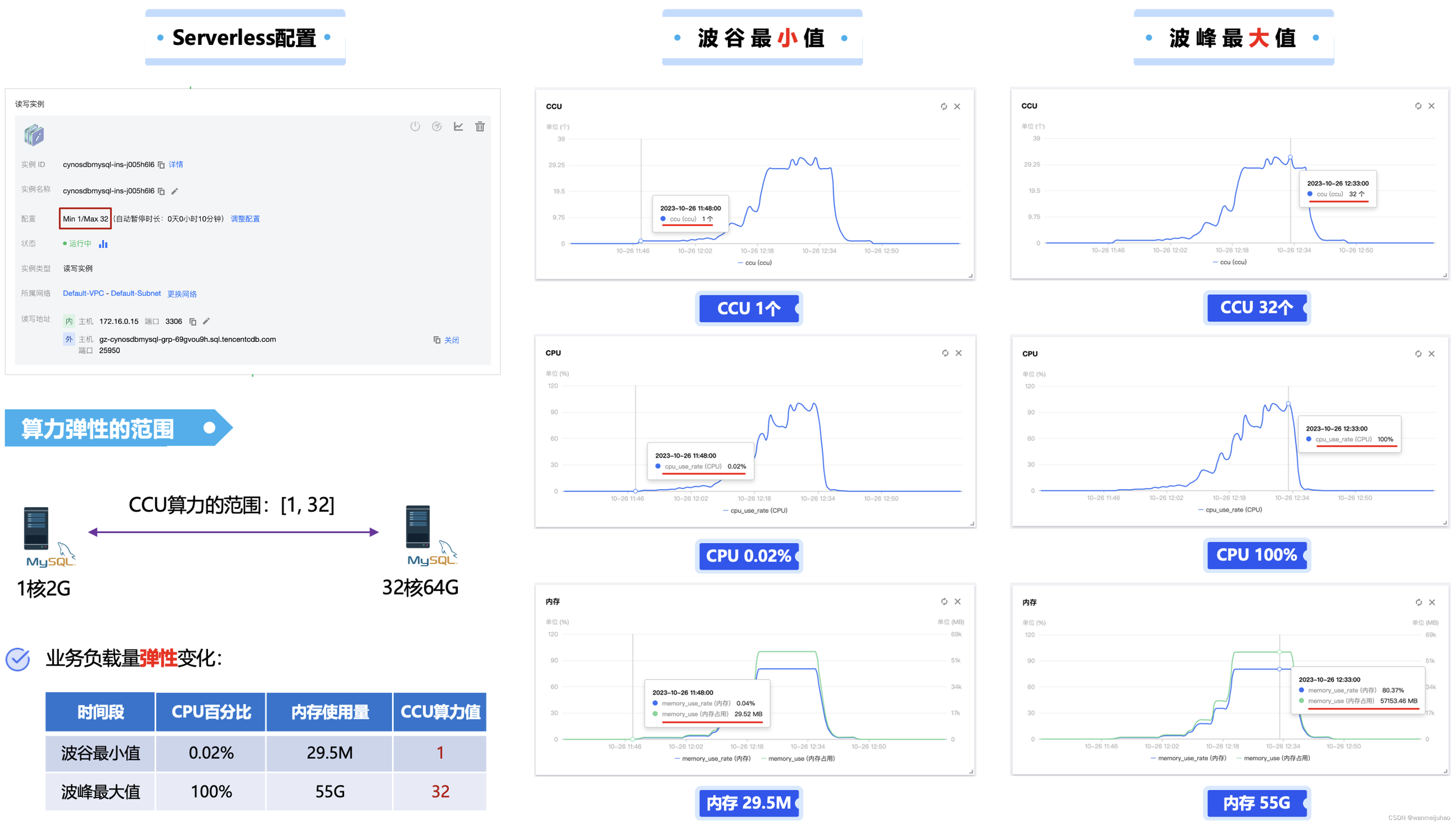
Task: Refresh the right 内存 chart
Action: click(x=1418, y=602)
